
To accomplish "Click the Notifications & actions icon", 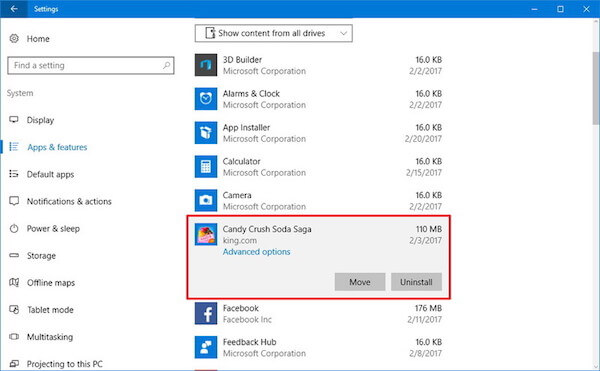I will [14, 201].
